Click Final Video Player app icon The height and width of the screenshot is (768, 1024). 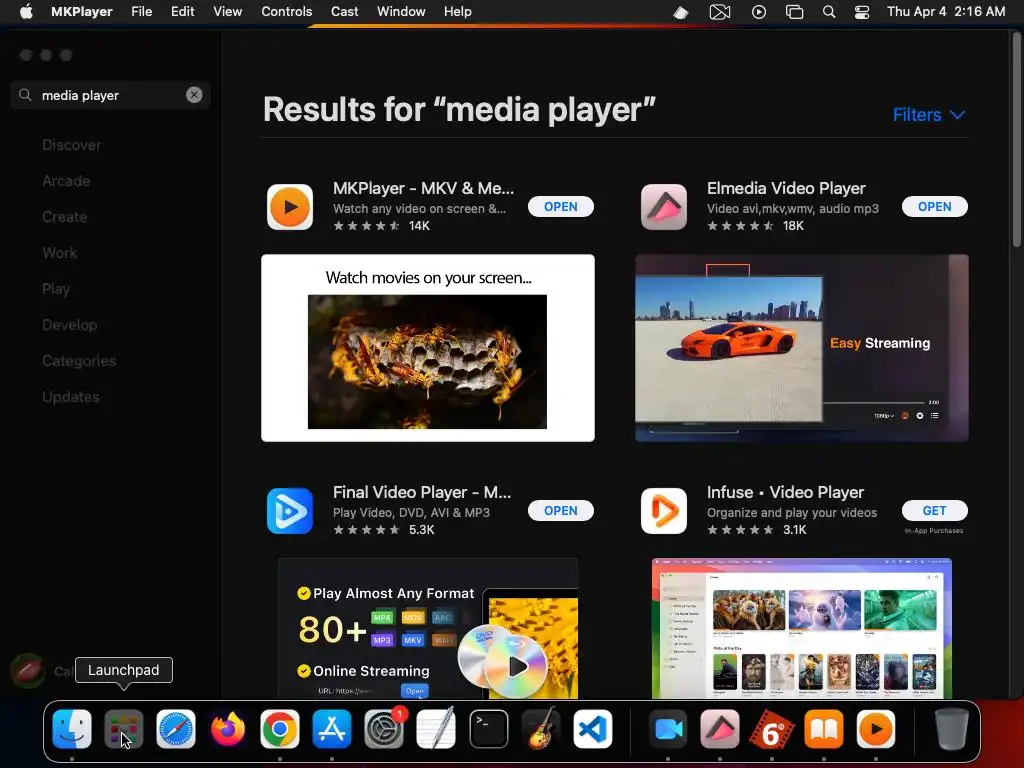[x=290, y=511]
